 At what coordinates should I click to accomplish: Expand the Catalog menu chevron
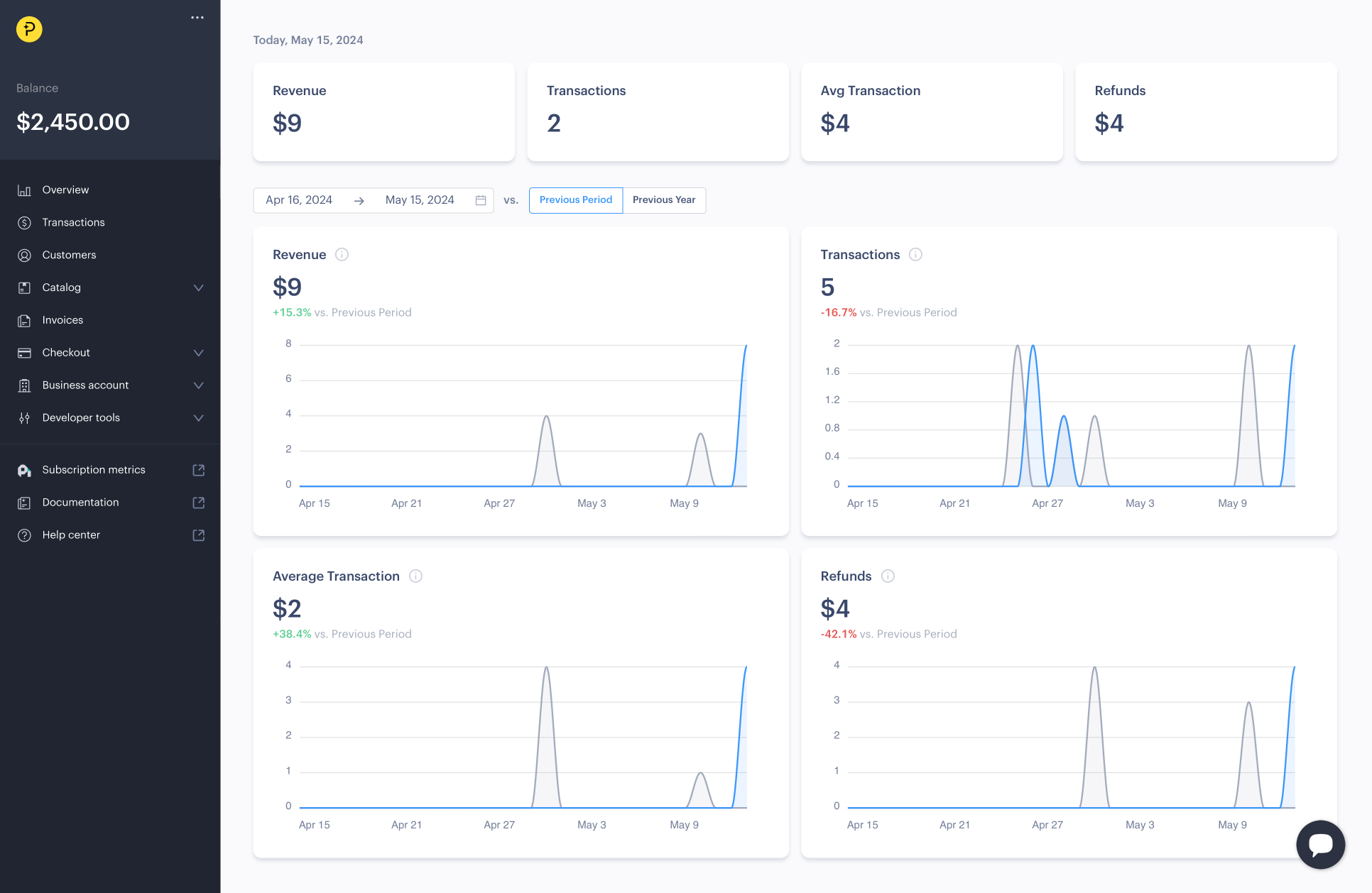click(199, 287)
